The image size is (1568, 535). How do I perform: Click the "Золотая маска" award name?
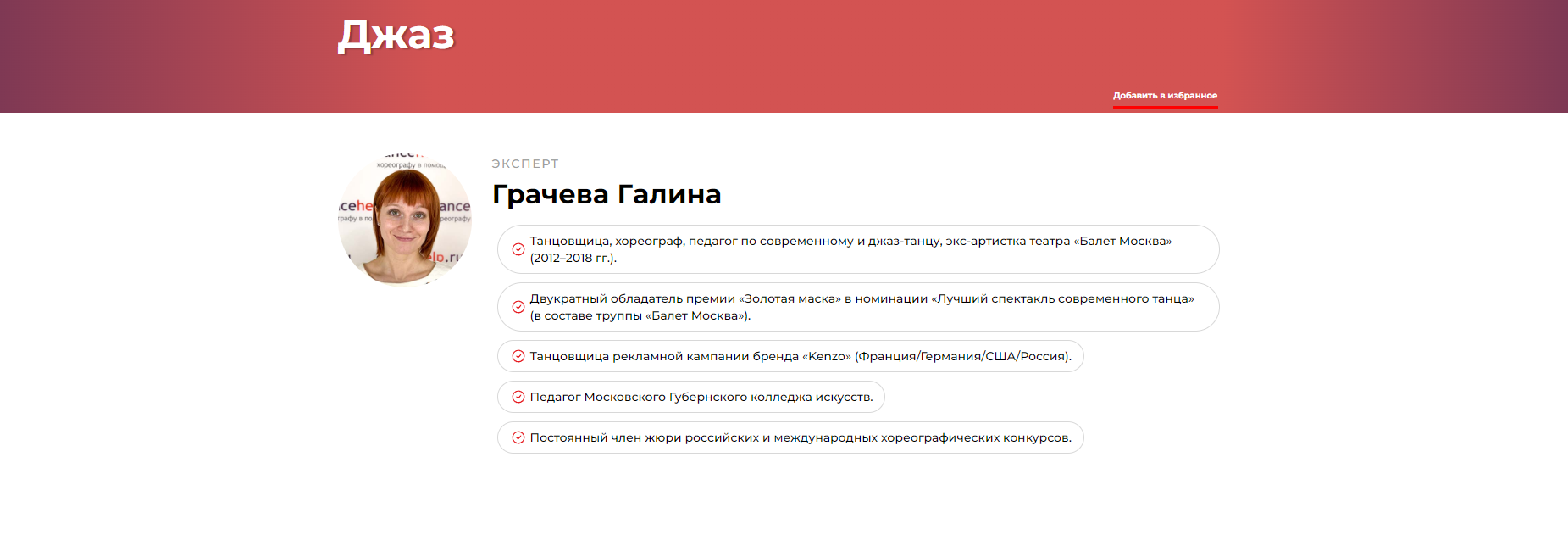click(792, 298)
